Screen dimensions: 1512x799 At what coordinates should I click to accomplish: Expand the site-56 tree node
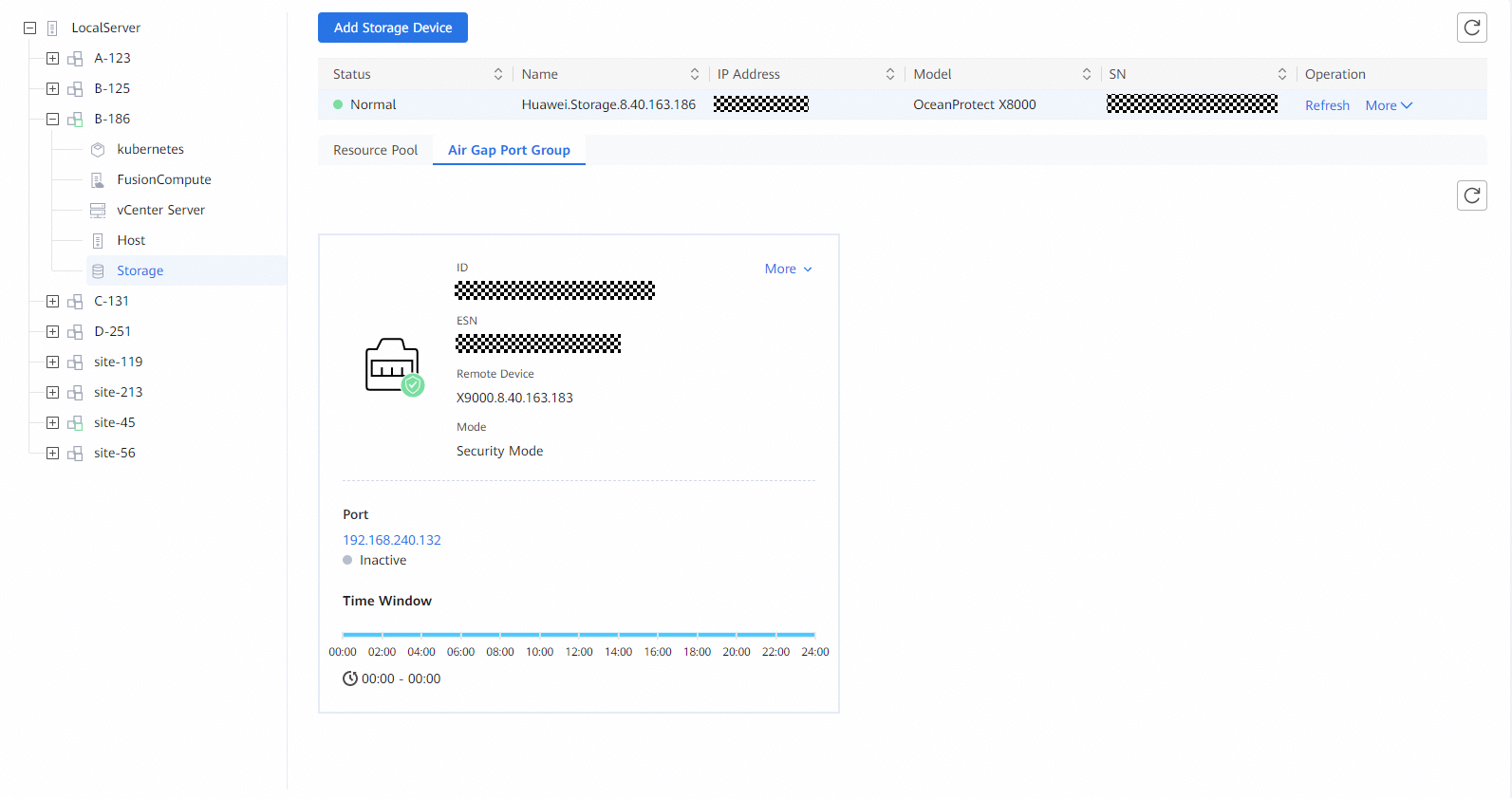click(53, 454)
